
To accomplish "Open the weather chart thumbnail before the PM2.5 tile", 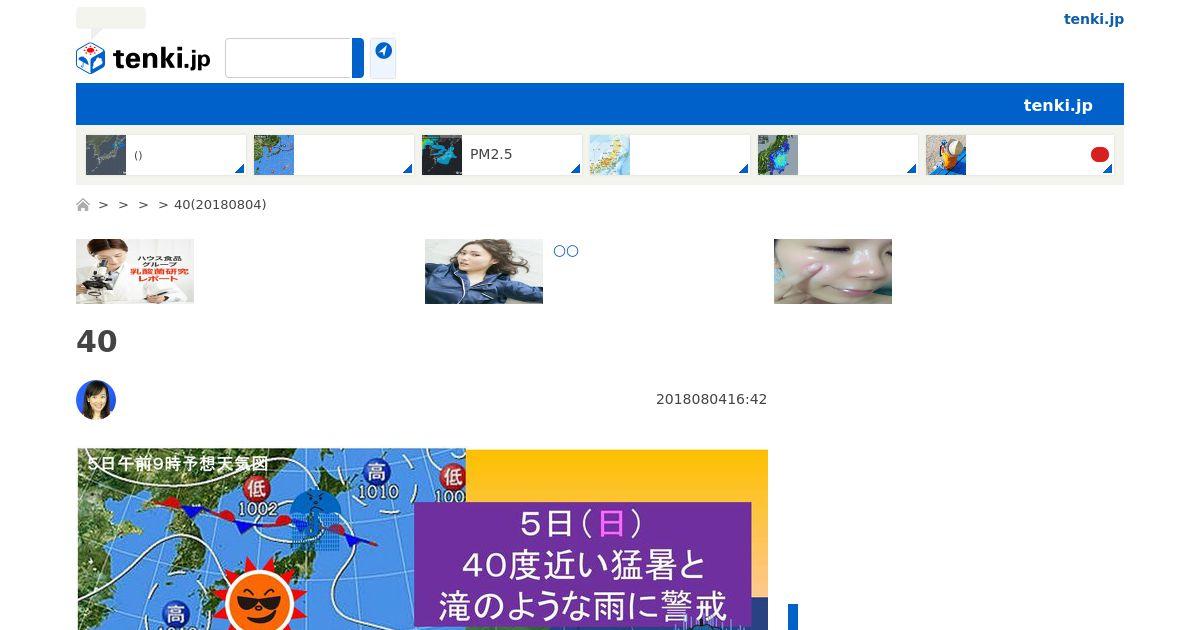I will [274, 155].
